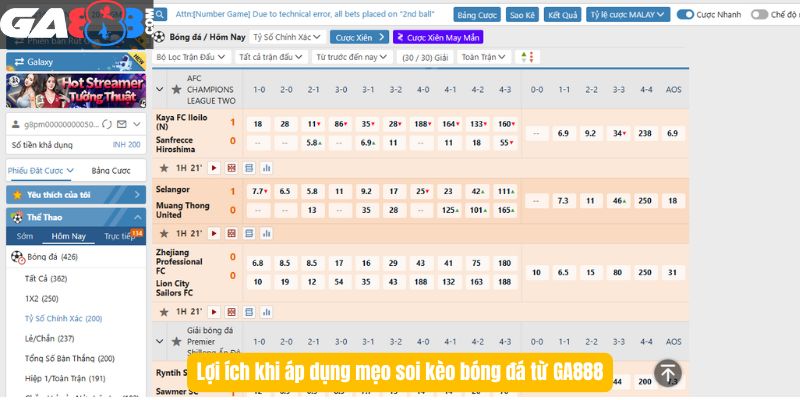The width and height of the screenshot is (800, 400).
Task: Open table icon in Zhejiang match row
Action: click(249, 312)
